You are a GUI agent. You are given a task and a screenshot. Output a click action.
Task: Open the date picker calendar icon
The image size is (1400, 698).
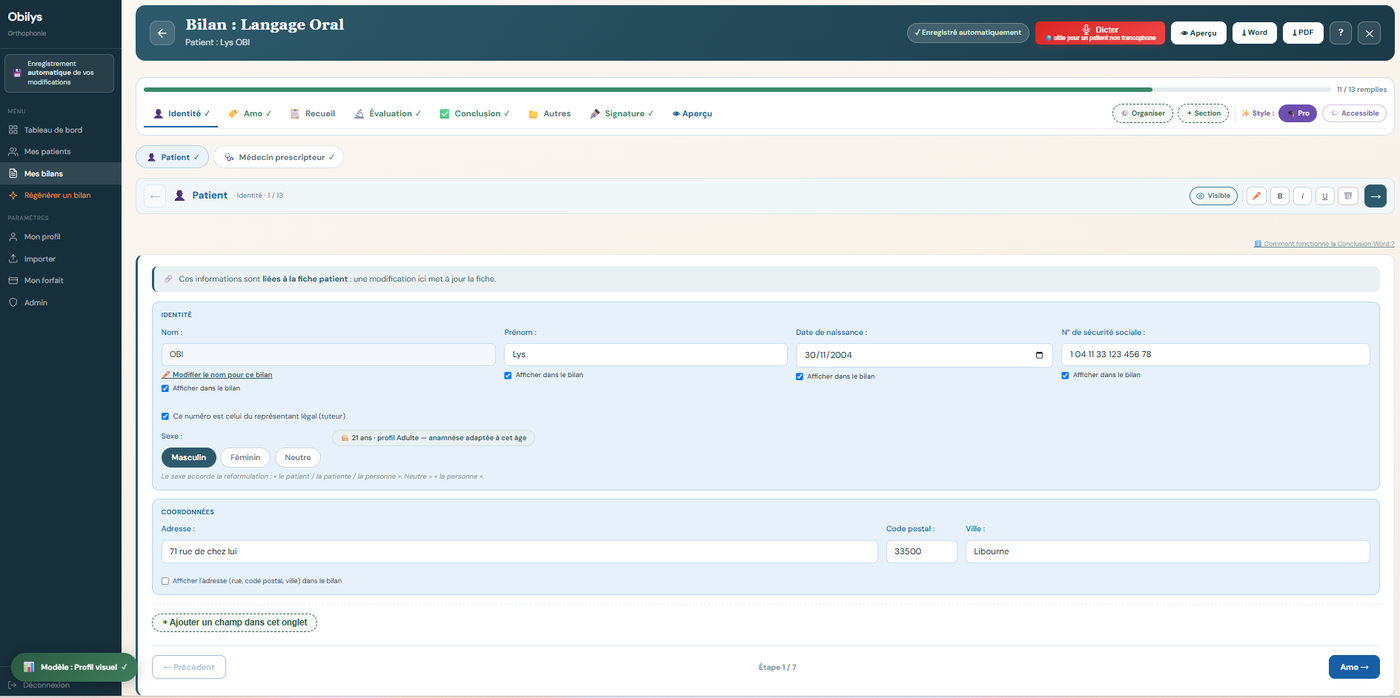click(1040, 355)
